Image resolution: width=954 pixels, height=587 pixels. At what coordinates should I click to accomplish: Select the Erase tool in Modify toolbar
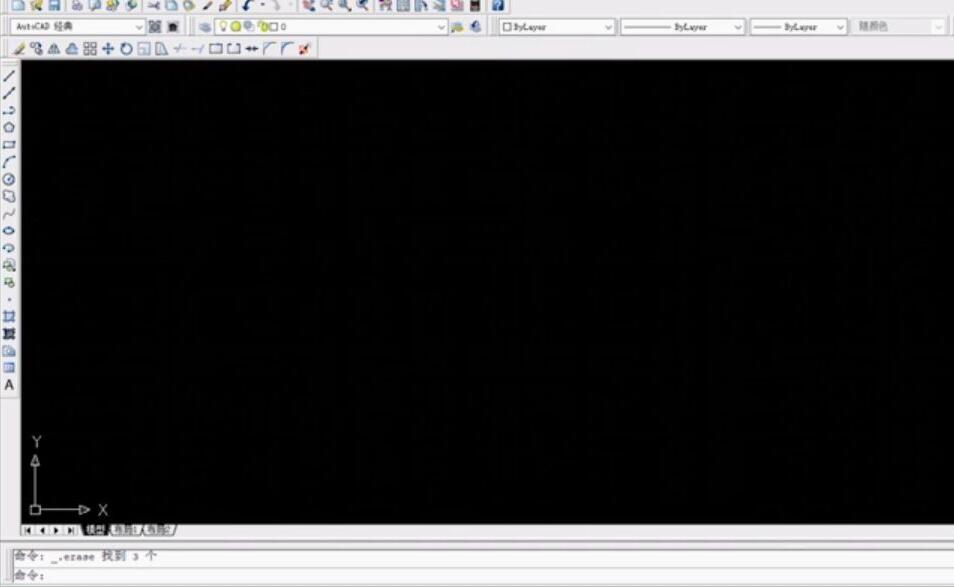pos(19,49)
